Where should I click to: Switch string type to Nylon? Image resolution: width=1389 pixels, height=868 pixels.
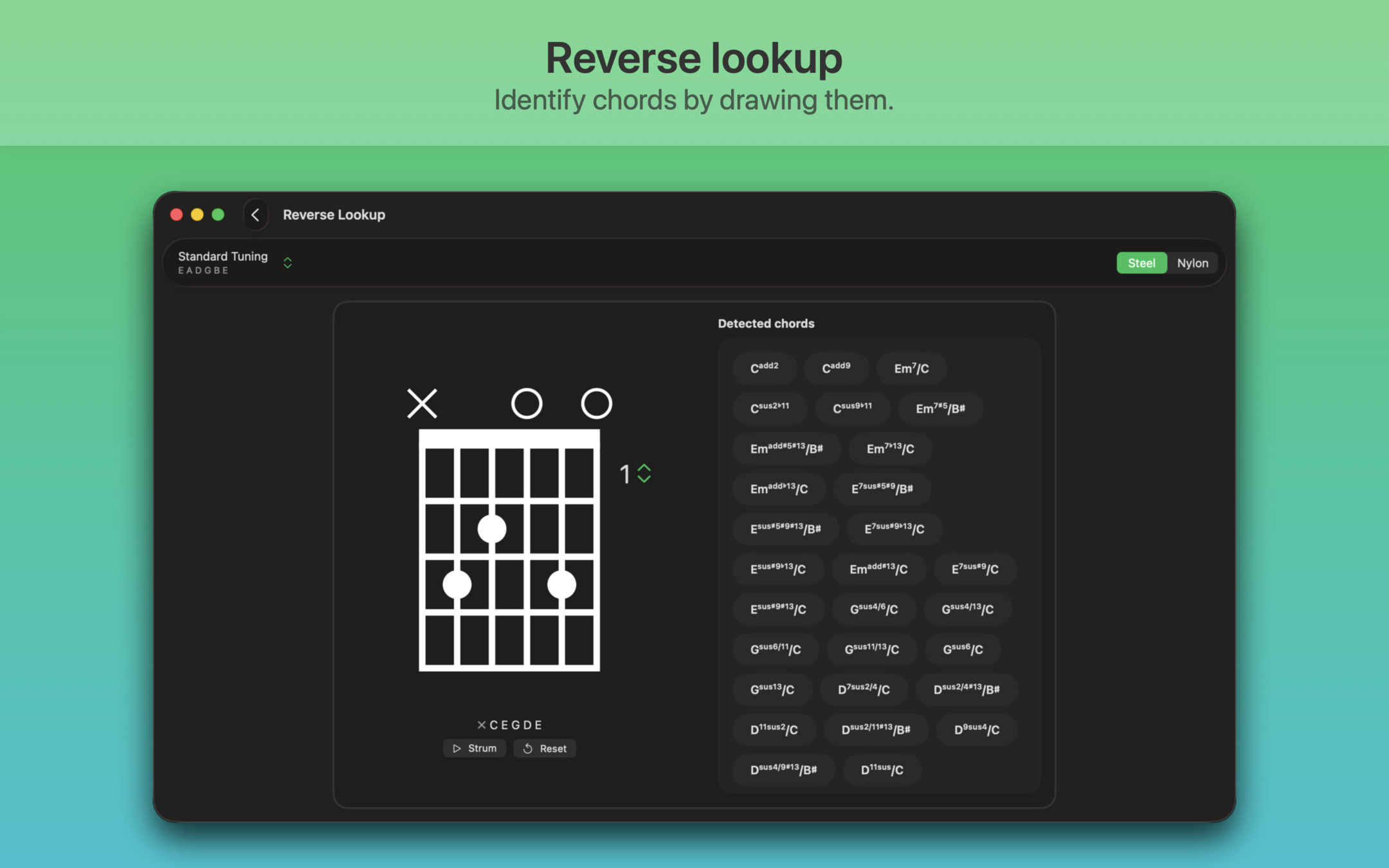(1192, 263)
